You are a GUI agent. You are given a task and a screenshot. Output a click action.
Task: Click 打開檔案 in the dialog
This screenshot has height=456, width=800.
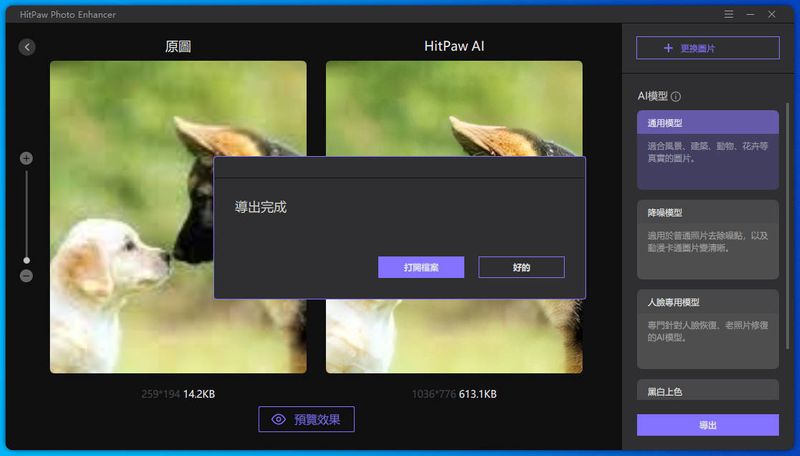[421, 267]
